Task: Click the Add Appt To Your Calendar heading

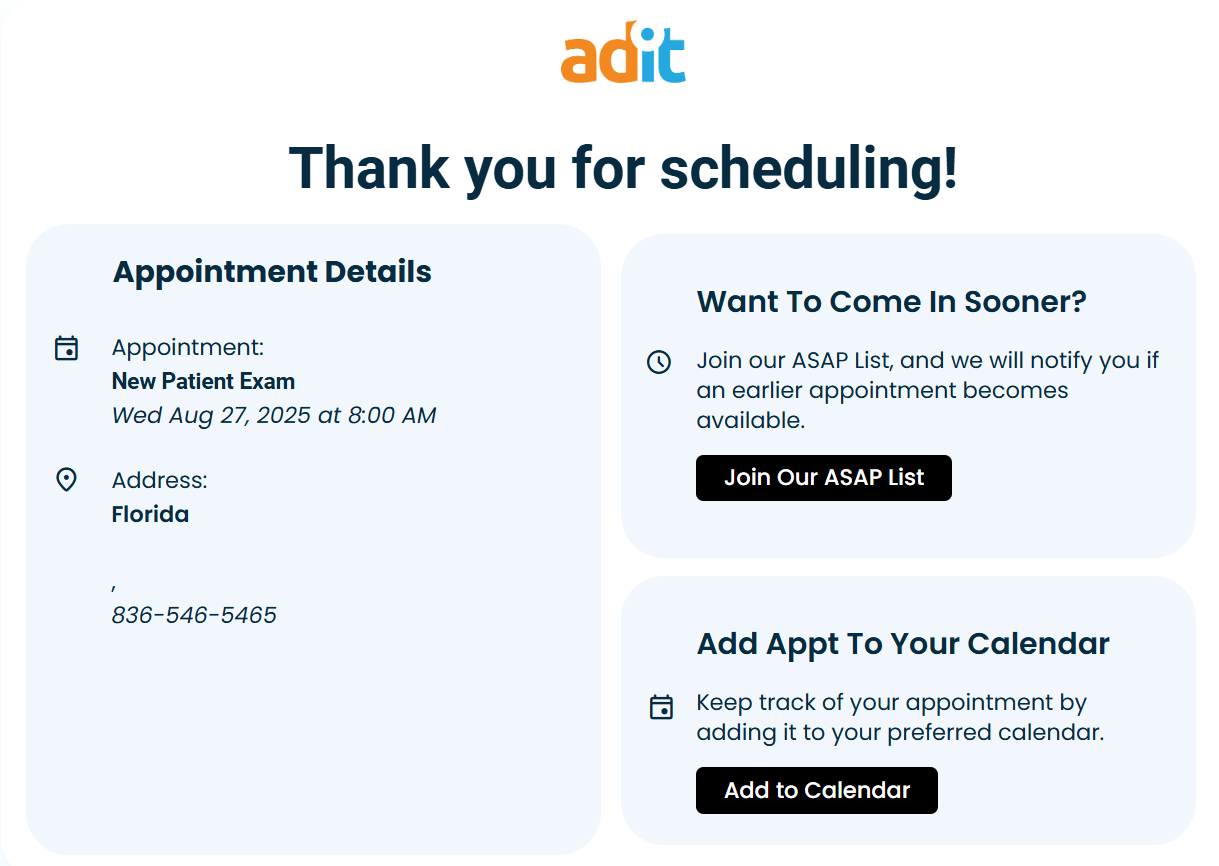Action: pos(903,643)
